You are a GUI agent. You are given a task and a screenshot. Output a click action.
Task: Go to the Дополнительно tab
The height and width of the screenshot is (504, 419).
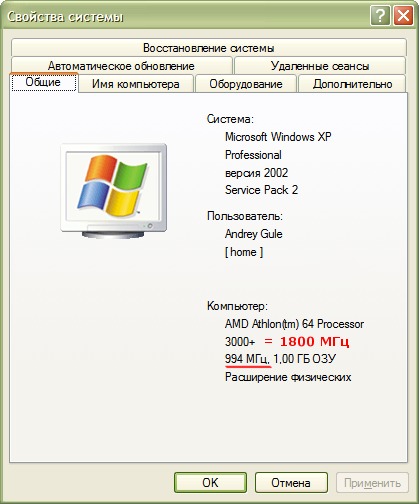pos(352,84)
